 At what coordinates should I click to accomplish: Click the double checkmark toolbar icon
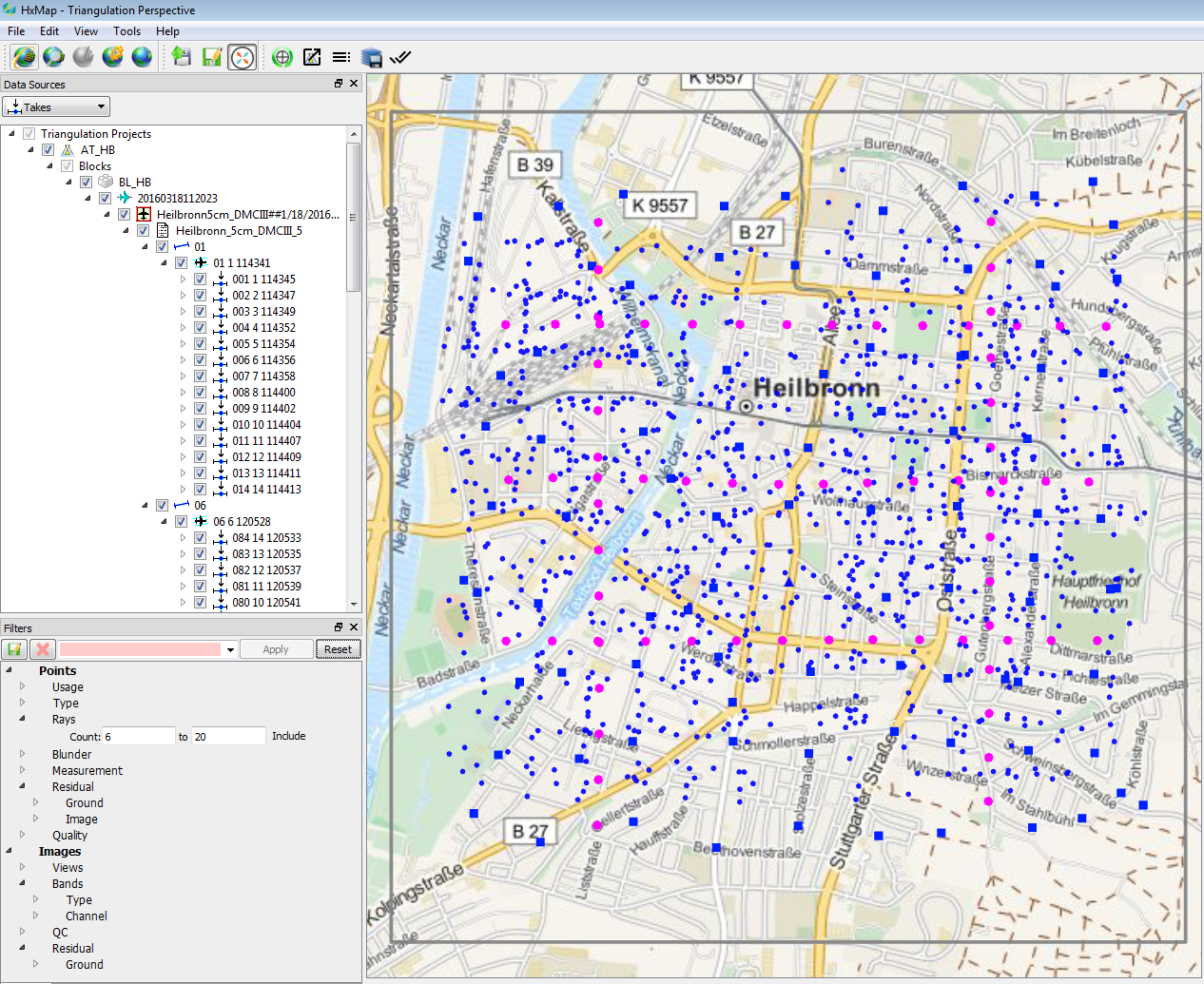(x=400, y=57)
